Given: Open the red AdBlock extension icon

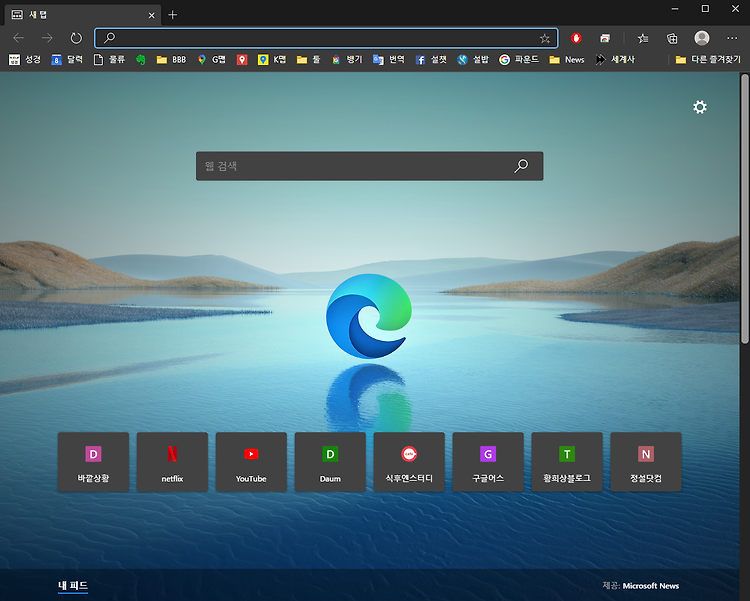Looking at the screenshot, I should click(576, 38).
